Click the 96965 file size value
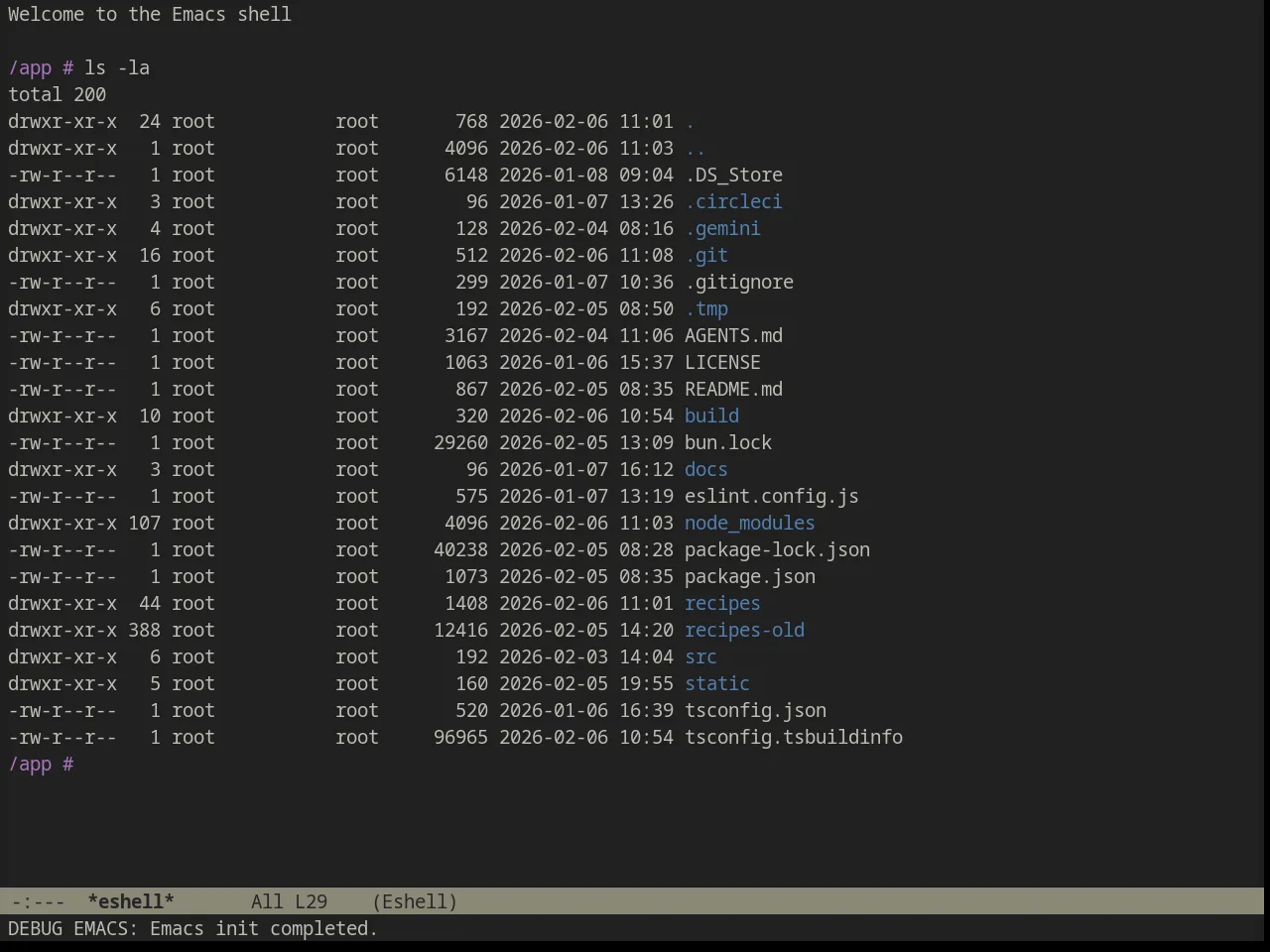The image size is (1270, 952). pyautogui.click(x=460, y=737)
